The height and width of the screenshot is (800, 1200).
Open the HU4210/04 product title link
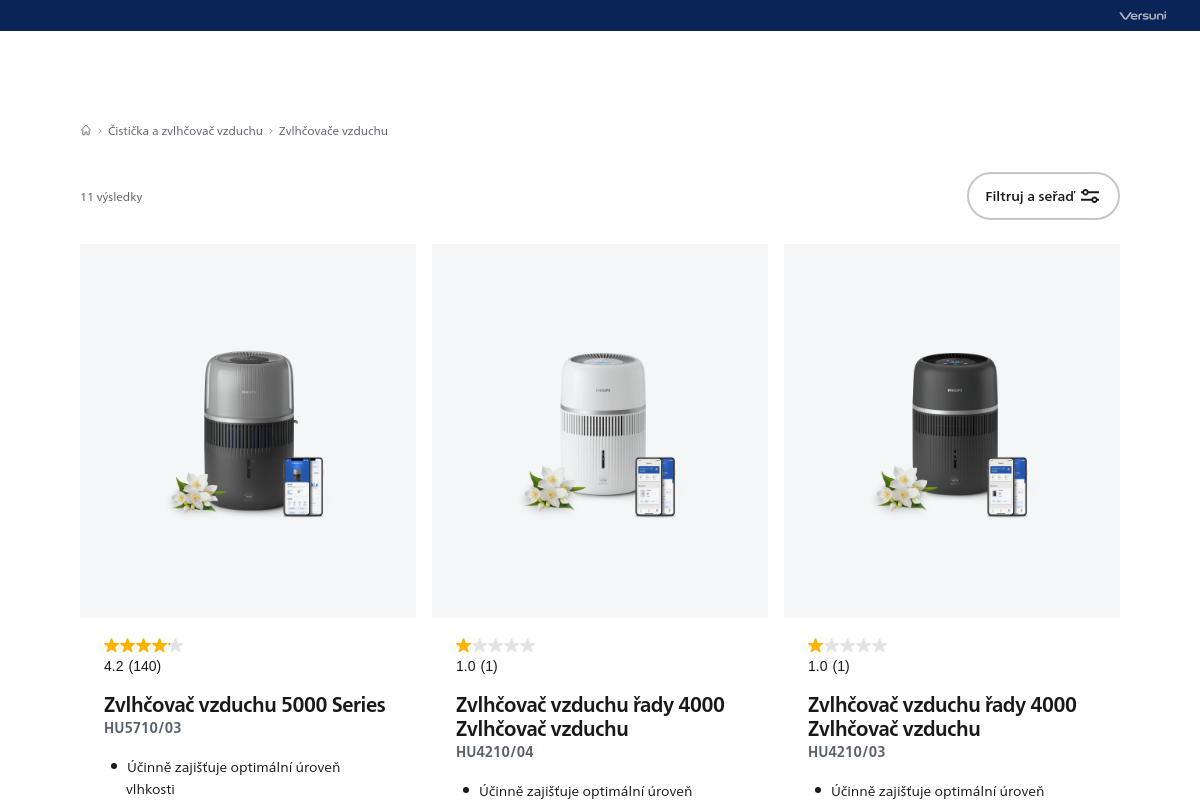pos(590,716)
